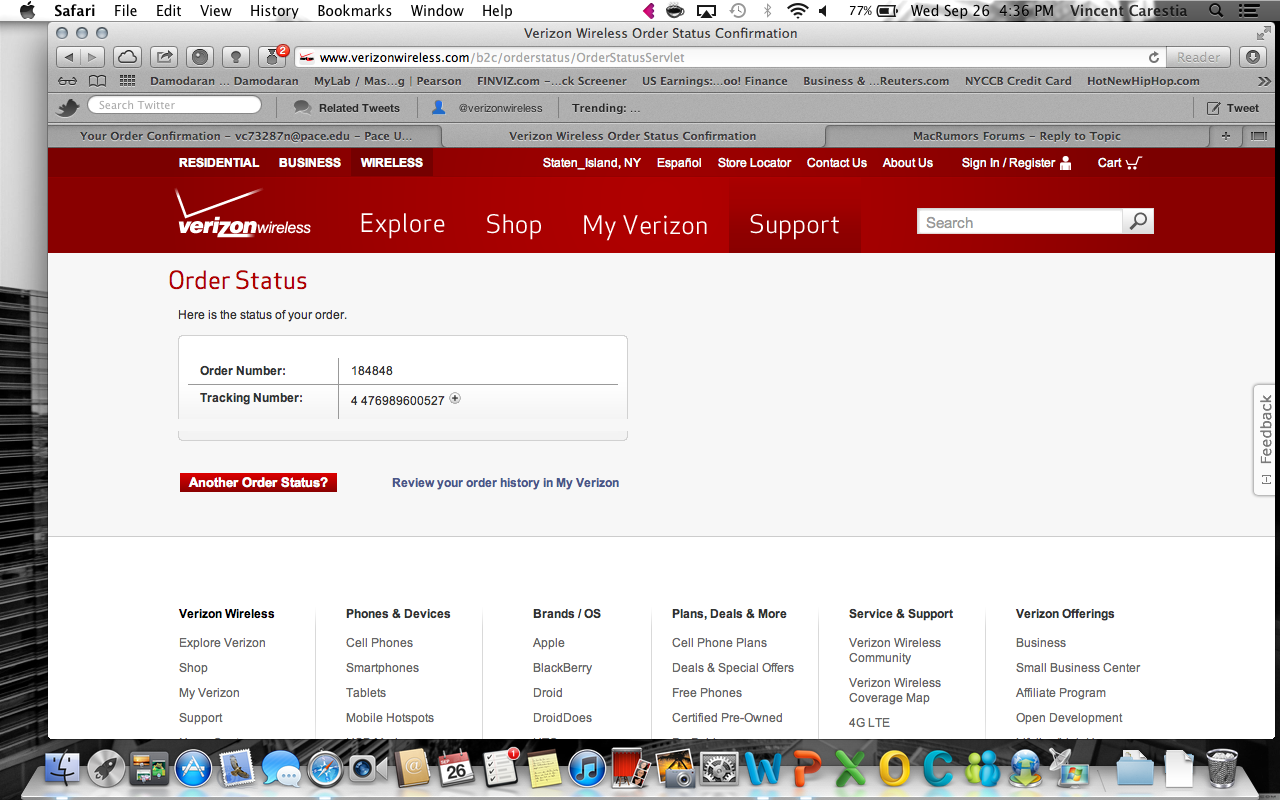The height and width of the screenshot is (800, 1280).
Task: Switch to Your Order Confirmation tab
Action: (x=245, y=136)
